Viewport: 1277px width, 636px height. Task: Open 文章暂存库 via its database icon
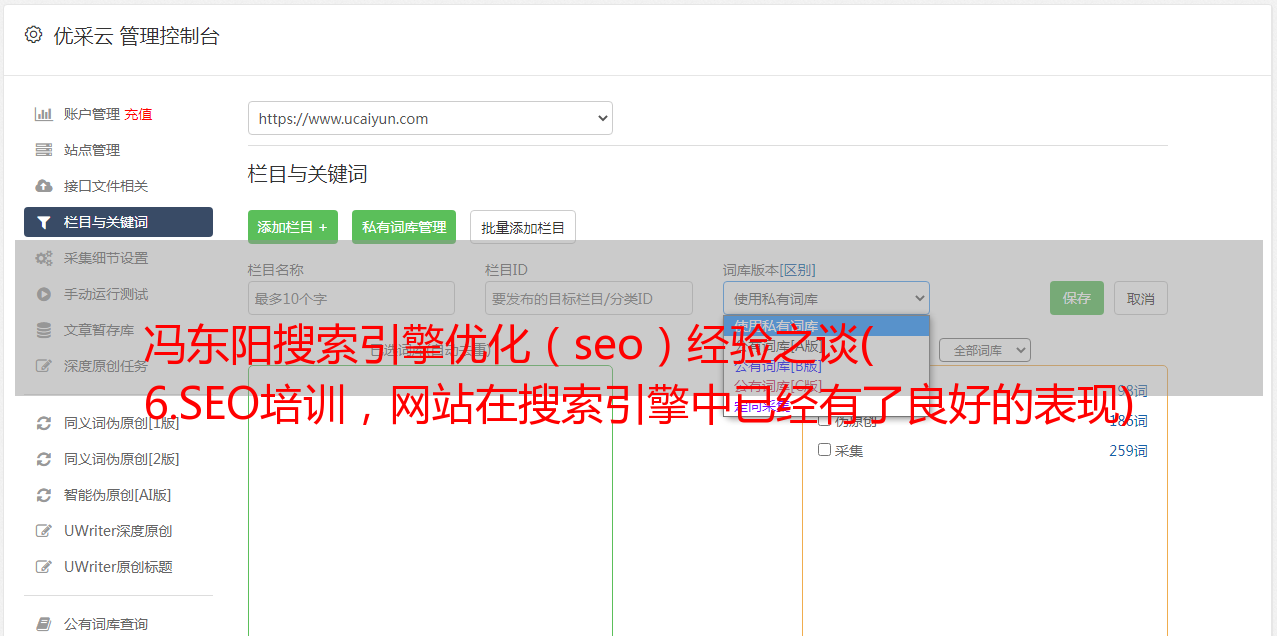(x=44, y=330)
